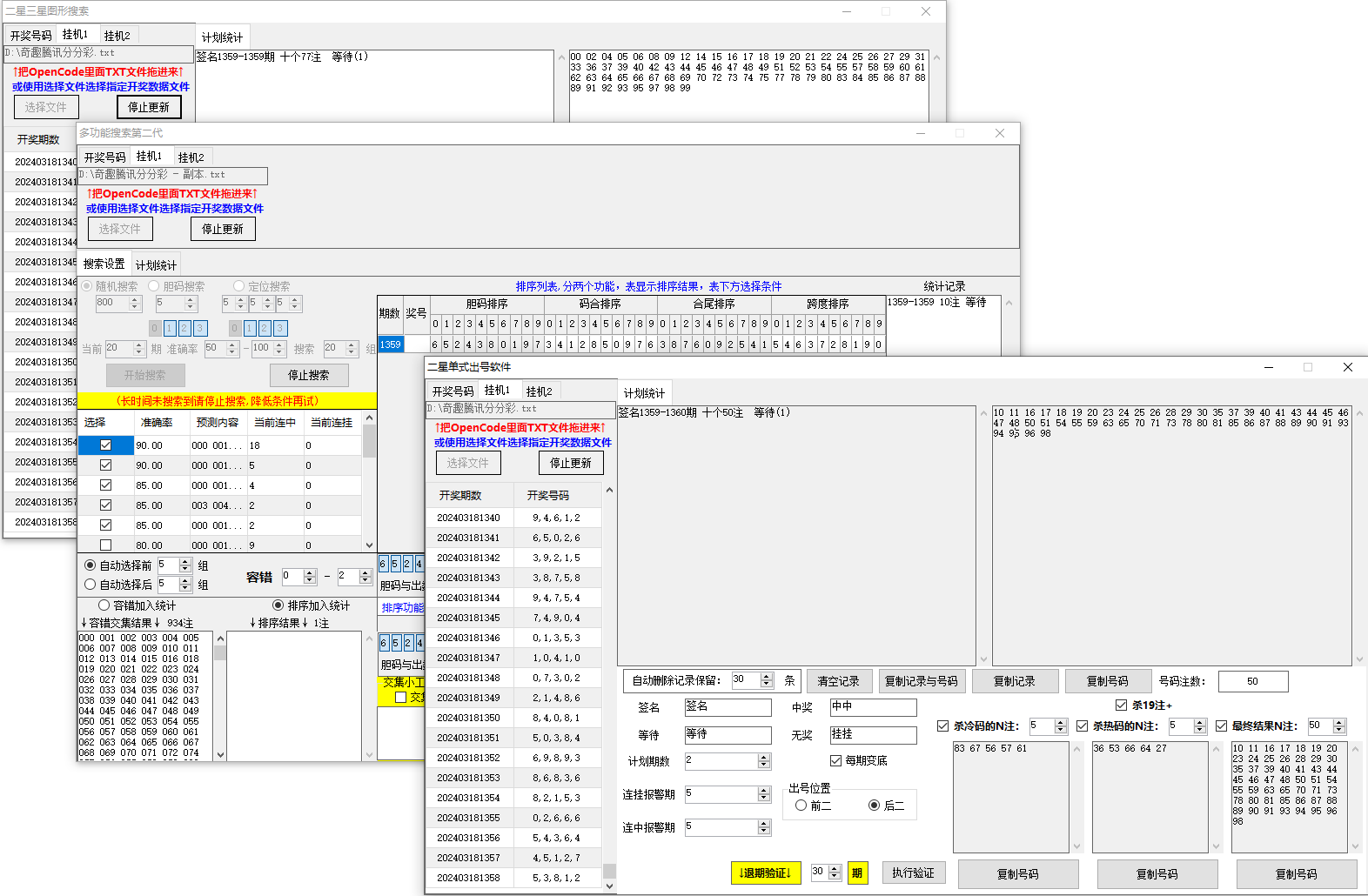Toggle the 杀19注+ checkbox
This screenshot has height=896, width=1368.
pyautogui.click(x=1121, y=705)
